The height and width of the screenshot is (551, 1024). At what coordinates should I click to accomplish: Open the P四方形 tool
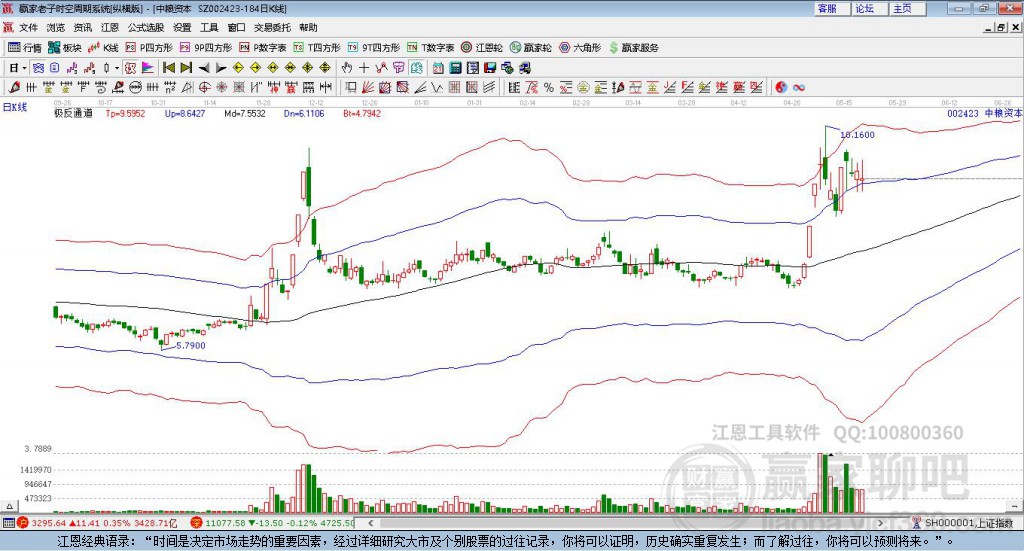[149, 48]
